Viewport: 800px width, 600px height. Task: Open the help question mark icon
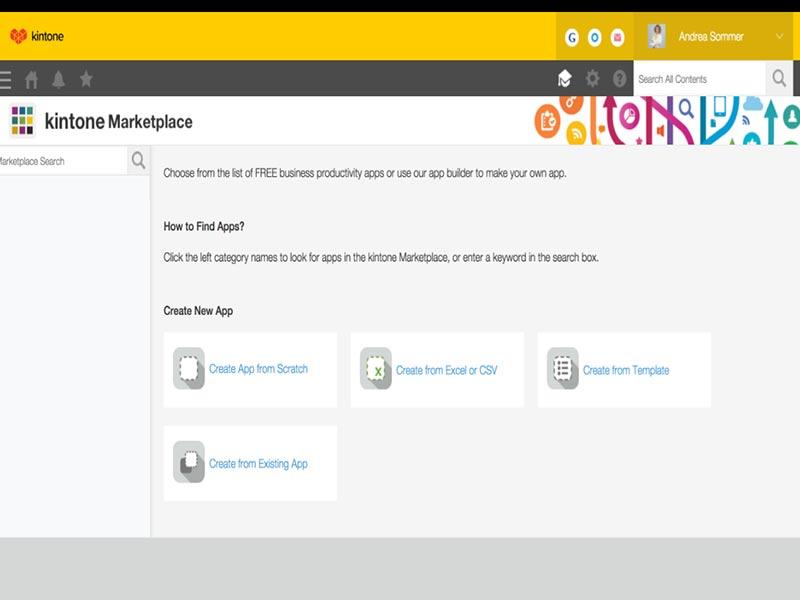pyautogui.click(x=619, y=79)
